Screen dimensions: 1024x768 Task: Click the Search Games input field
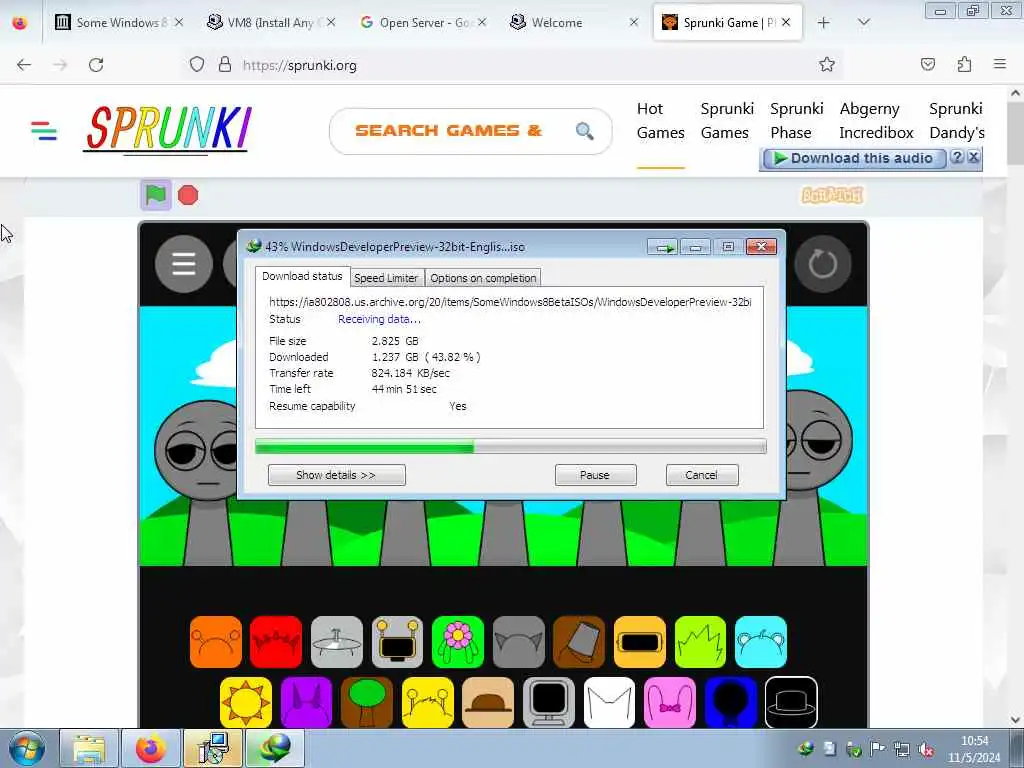pos(470,131)
